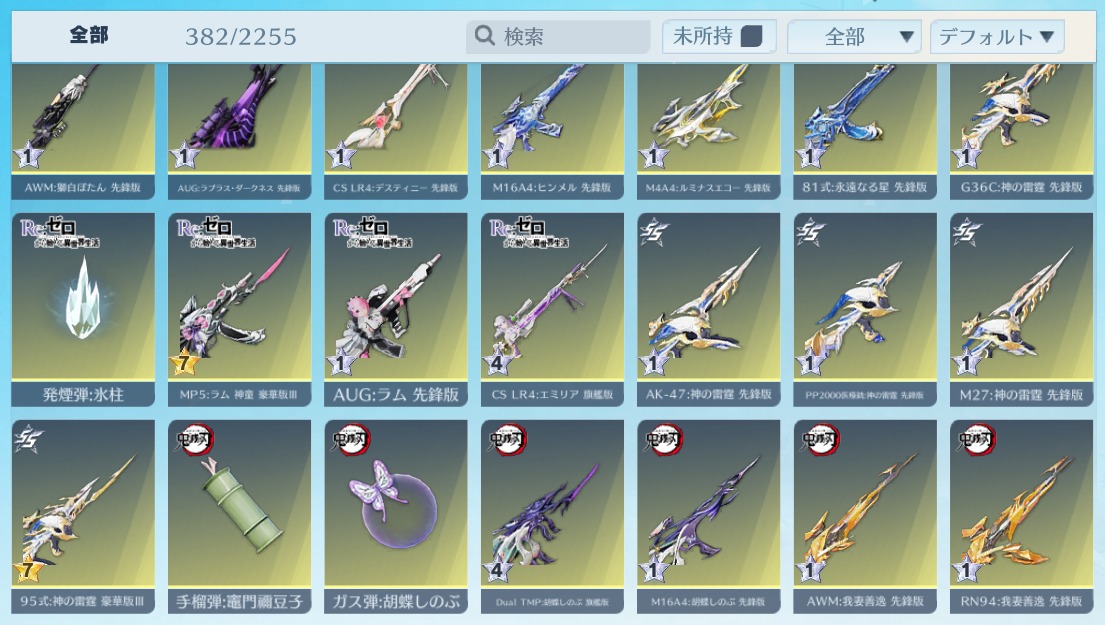Select the 81式:永遠なる星 先鋒版 thumbnail
Viewport: 1105px width, 625px height.
click(865, 131)
